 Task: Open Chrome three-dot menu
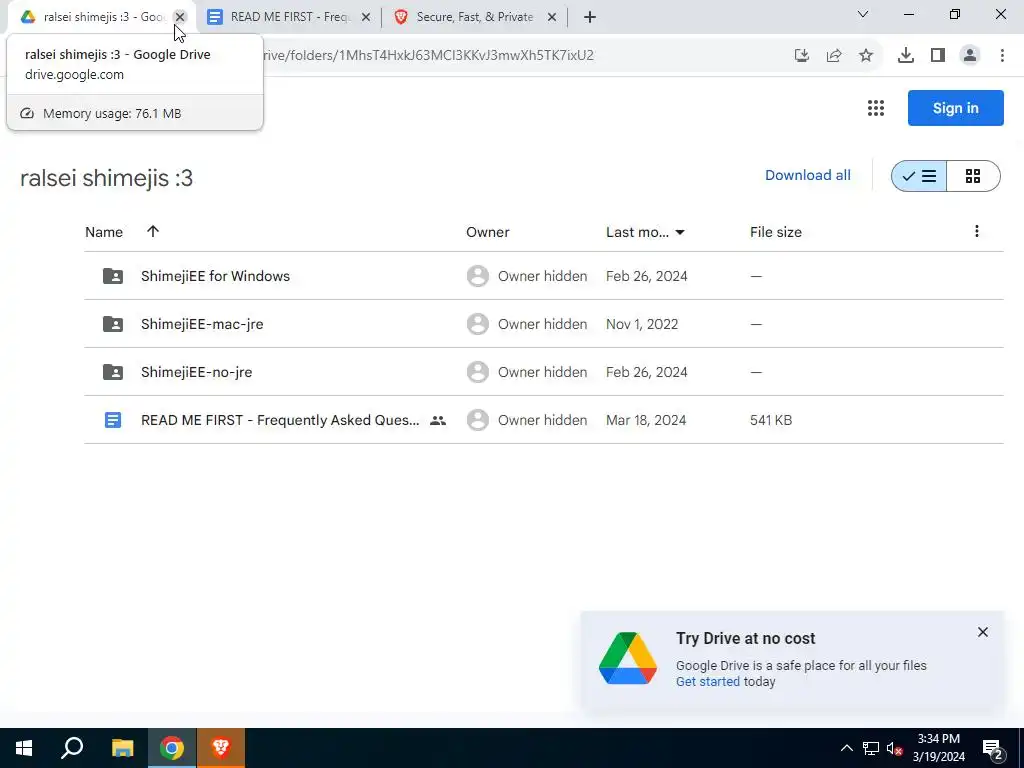point(1002,56)
